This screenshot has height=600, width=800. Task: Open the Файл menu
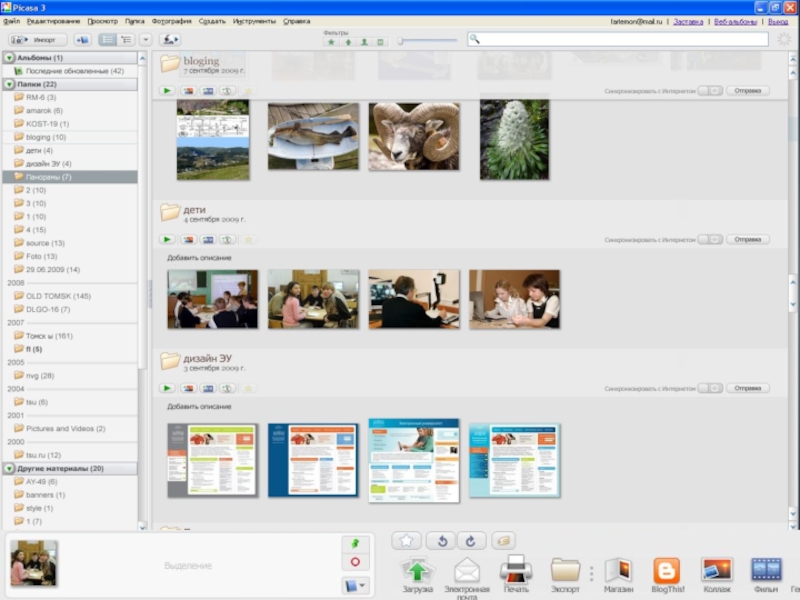[11, 21]
